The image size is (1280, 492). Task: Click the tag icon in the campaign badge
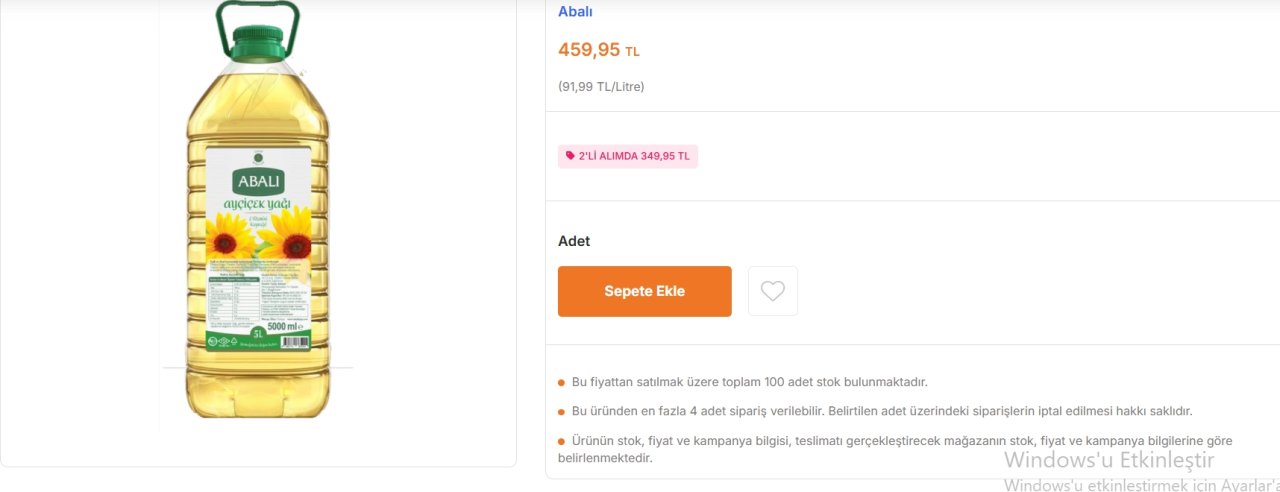[570, 156]
